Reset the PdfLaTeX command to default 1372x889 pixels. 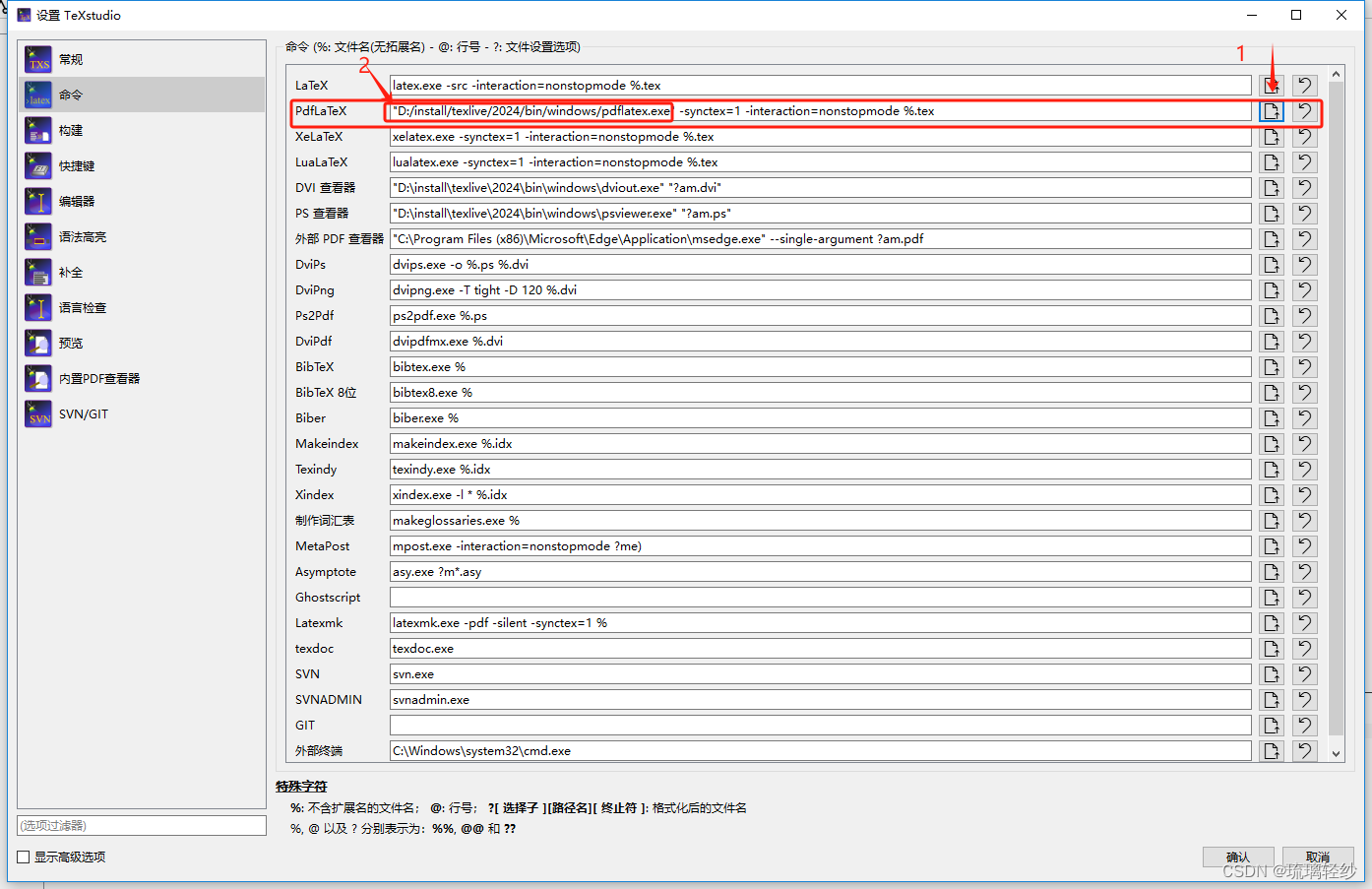pyautogui.click(x=1305, y=111)
